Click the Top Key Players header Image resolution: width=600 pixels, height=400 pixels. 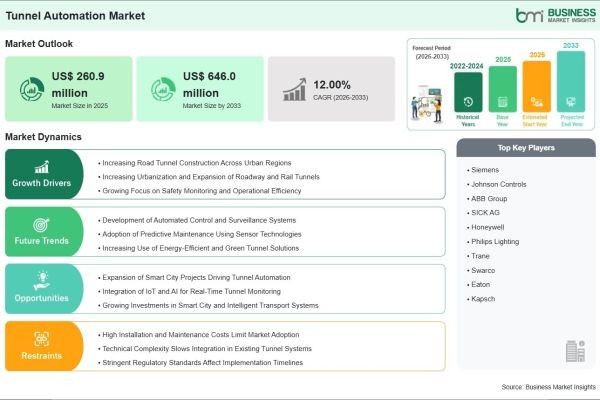(x=526, y=148)
